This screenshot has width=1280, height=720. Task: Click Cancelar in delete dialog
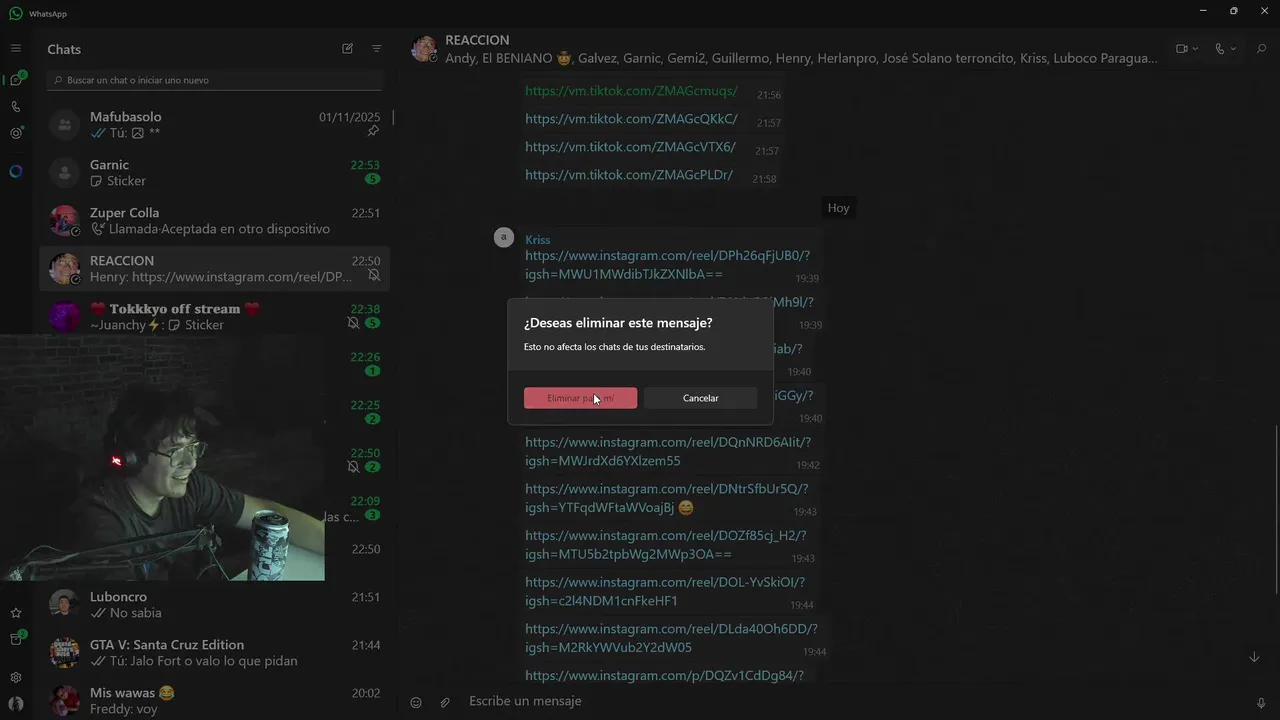click(x=700, y=398)
